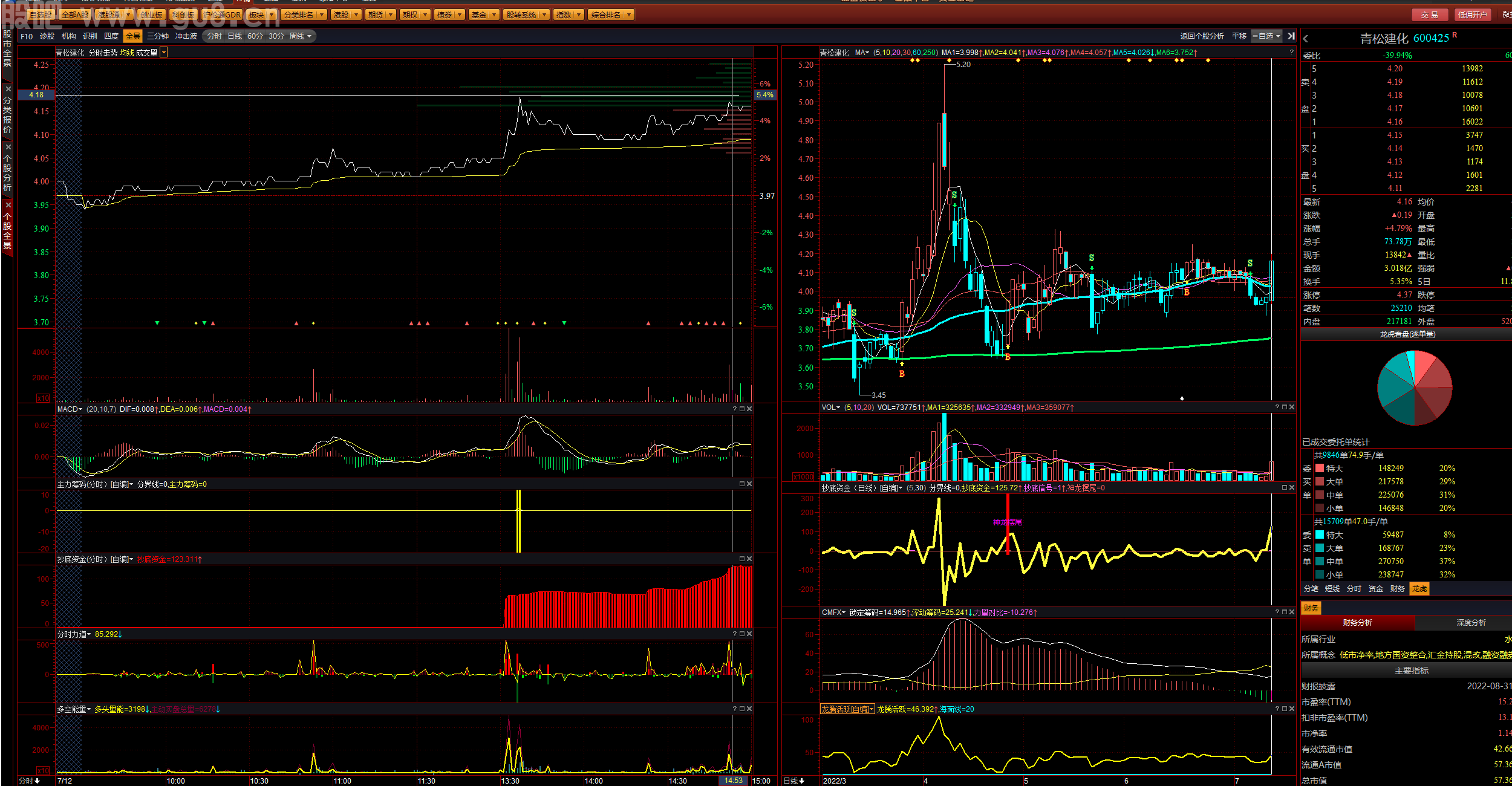Open help for the MACD indicator panel
Screen dimensions: 1512x786
(735, 409)
